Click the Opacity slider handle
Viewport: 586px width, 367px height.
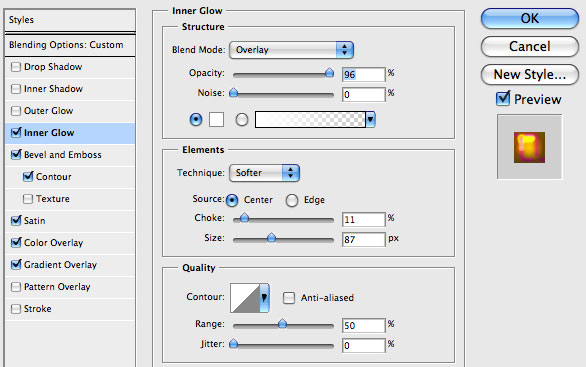[329, 73]
